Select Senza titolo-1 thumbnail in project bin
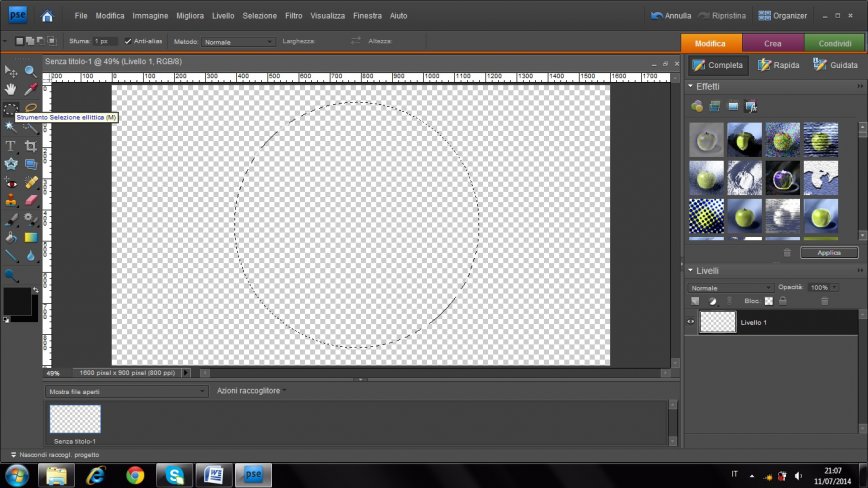The width and height of the screenshot is (868, 488). pos(75,418)
